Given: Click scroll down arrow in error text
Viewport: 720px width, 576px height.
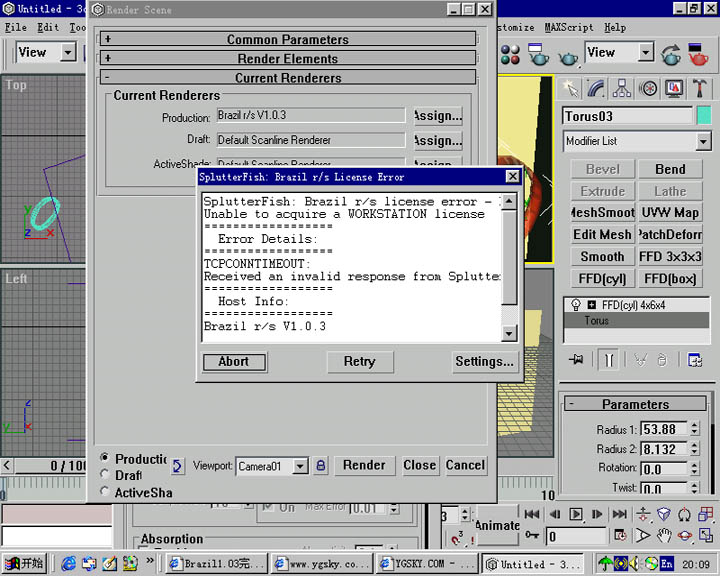Looking at the screenshot, I should [x=509, y=333].
